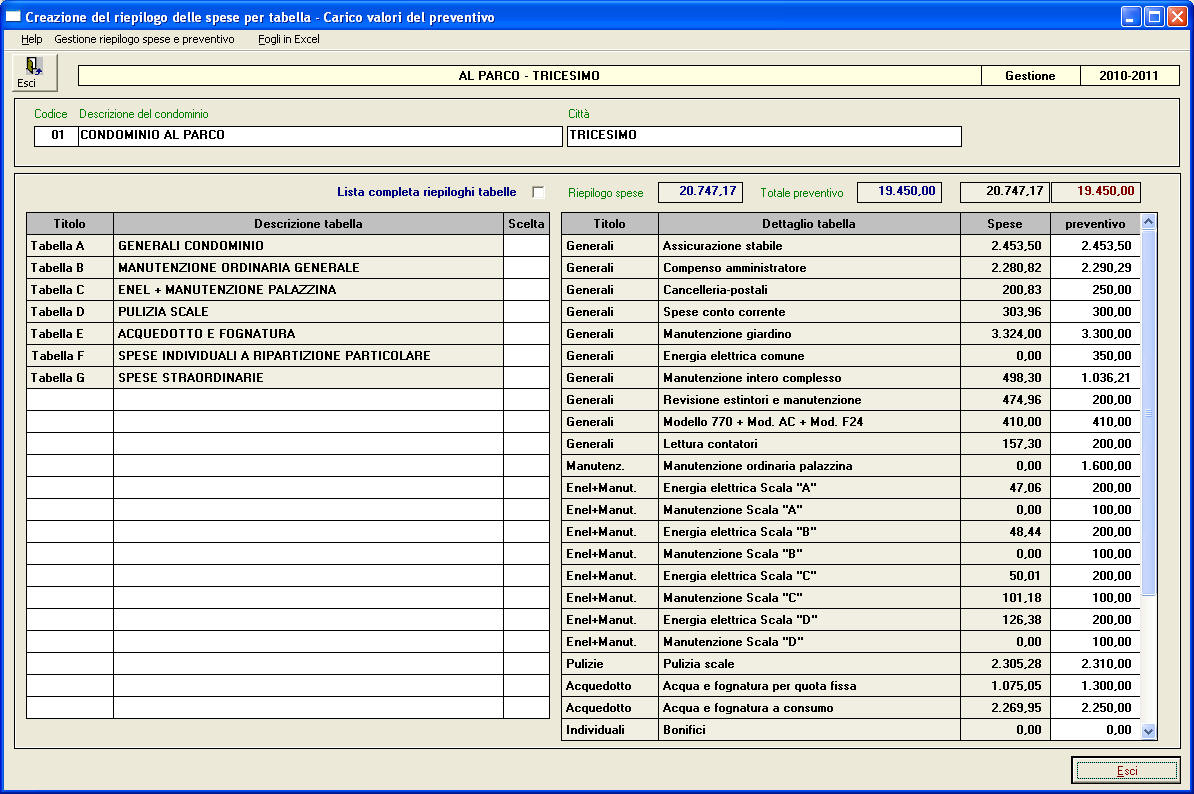Click Acqua e fognatura per quota fissa row

851,686
